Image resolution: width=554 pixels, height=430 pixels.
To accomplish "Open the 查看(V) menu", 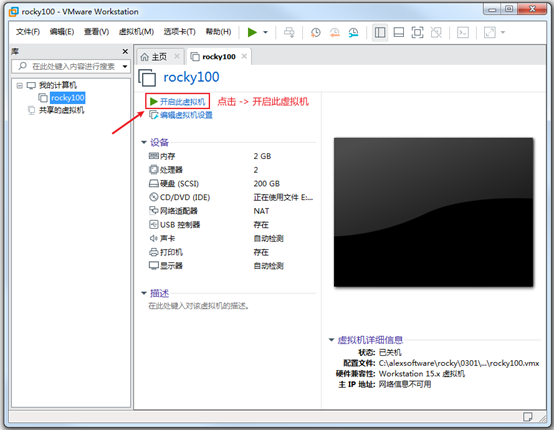I will pos(96,32).
